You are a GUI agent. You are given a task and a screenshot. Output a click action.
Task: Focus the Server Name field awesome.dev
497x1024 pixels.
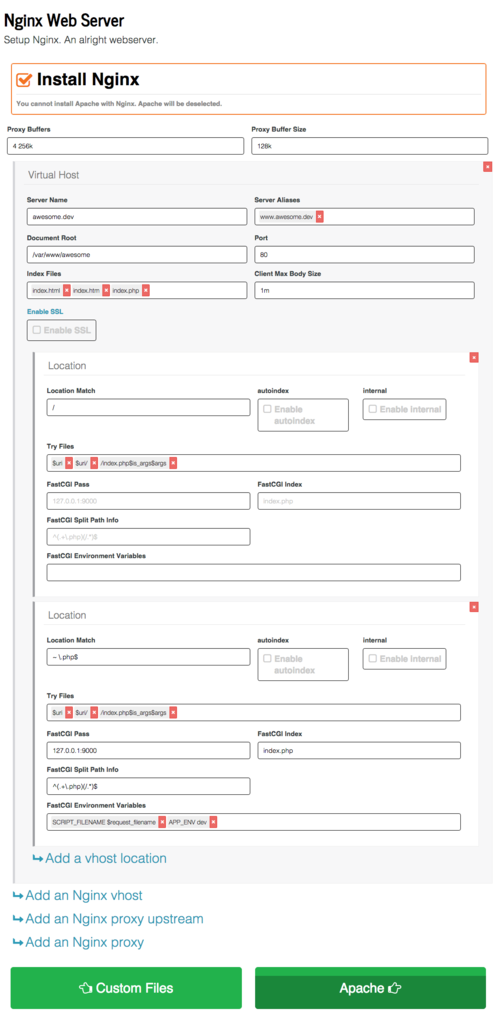[137, 217]
